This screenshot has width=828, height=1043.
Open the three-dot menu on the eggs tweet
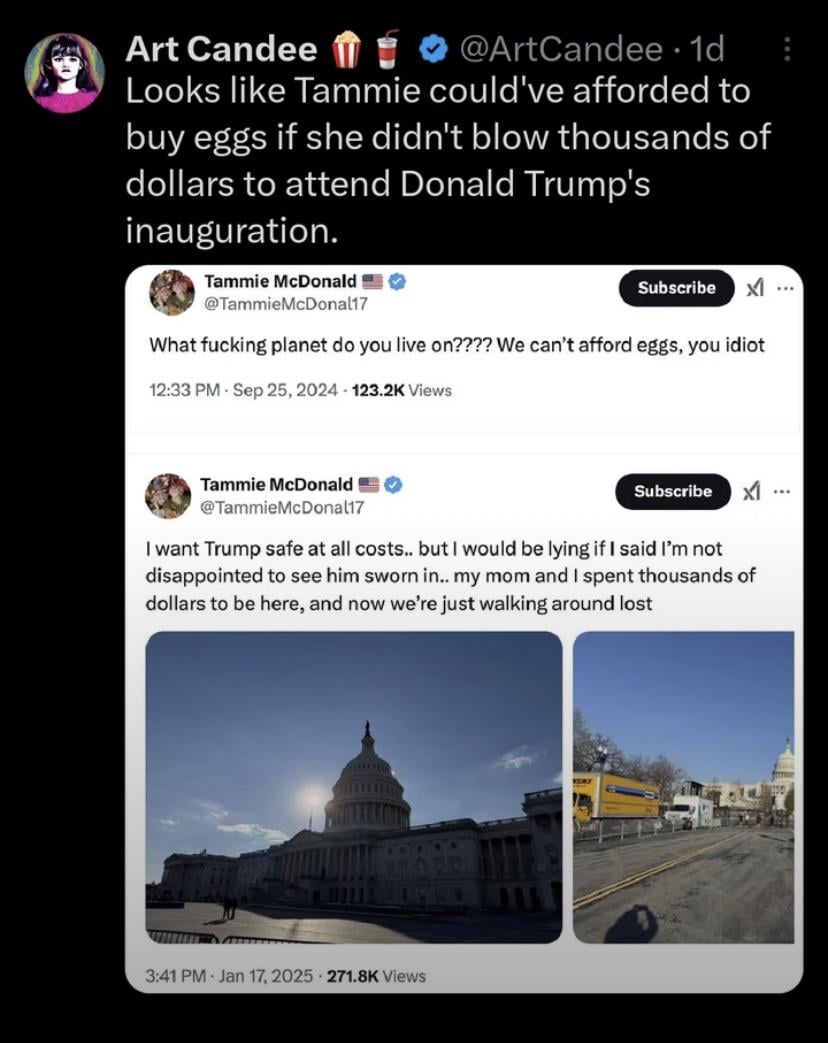784,288
